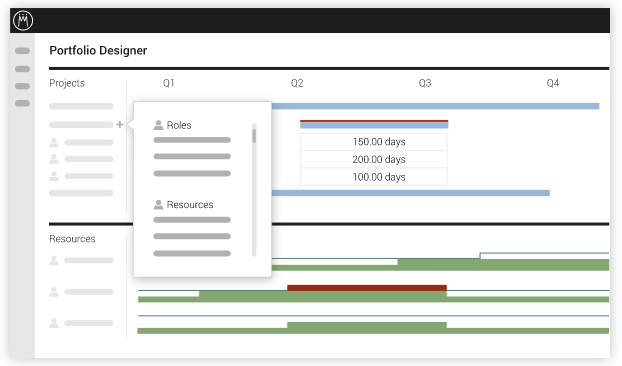Click the Q1 column header

[x=169, y=83]
